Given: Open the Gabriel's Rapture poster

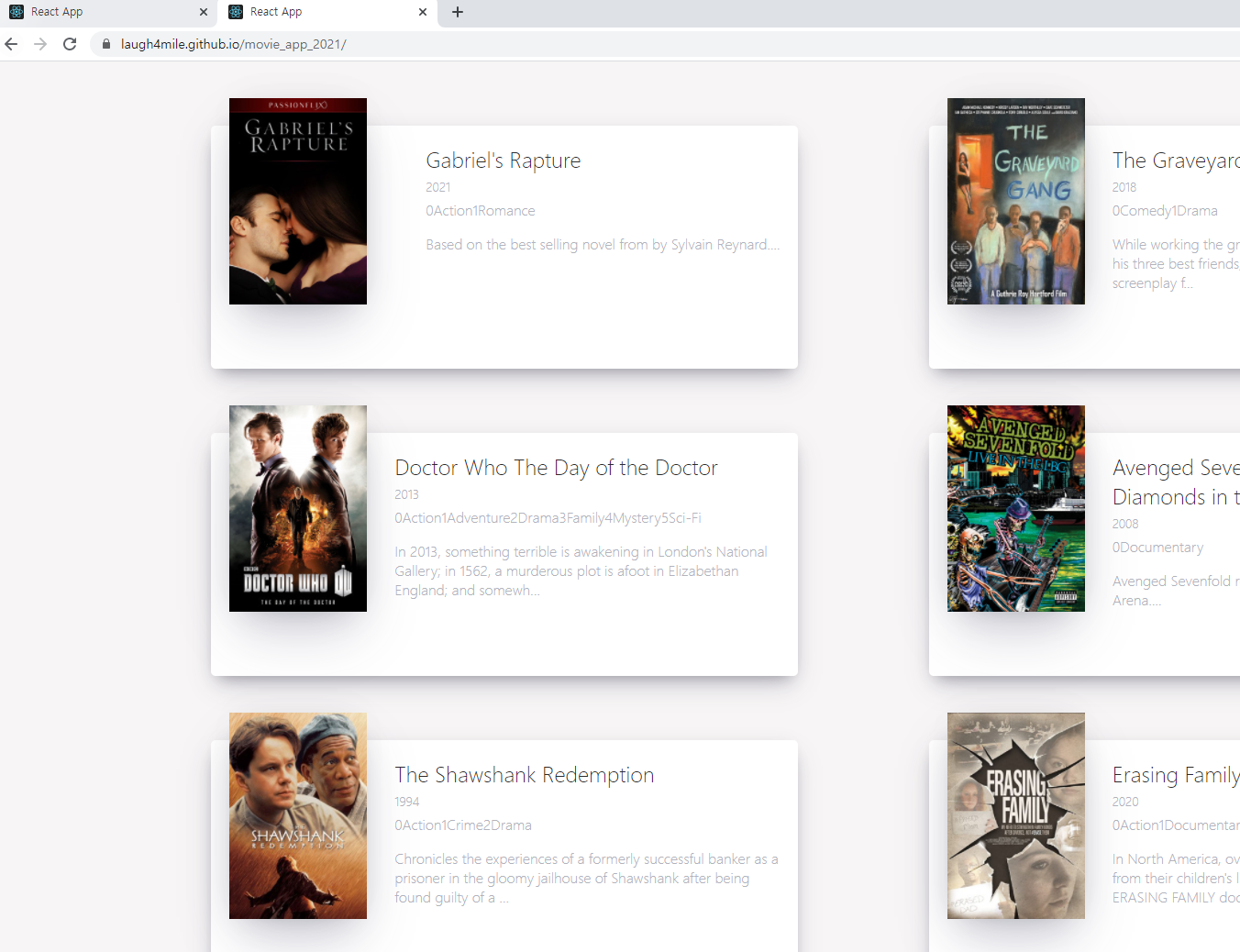Looking at the screenshot, I should (298, 201).
